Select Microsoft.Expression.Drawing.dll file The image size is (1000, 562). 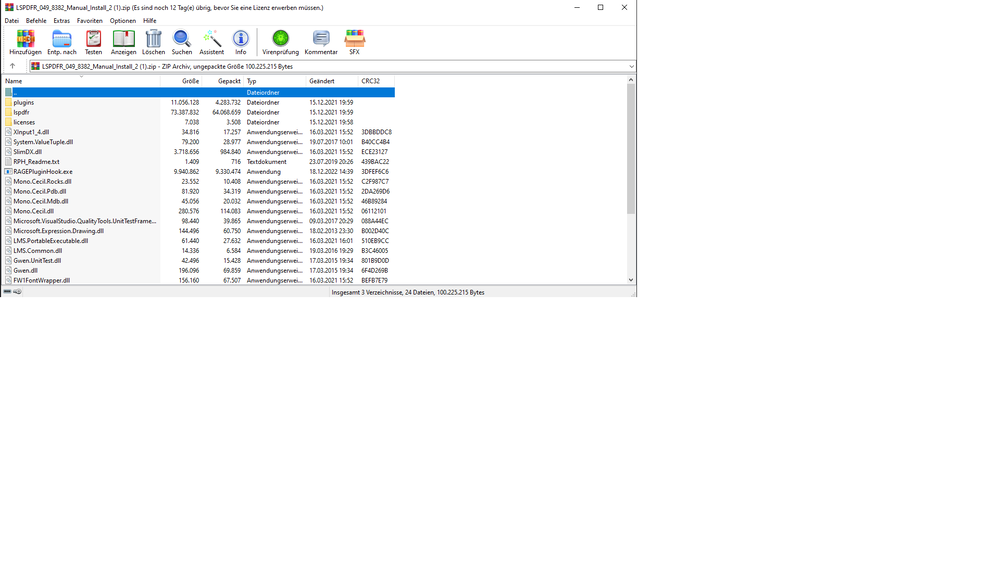(x=59, y=231)
